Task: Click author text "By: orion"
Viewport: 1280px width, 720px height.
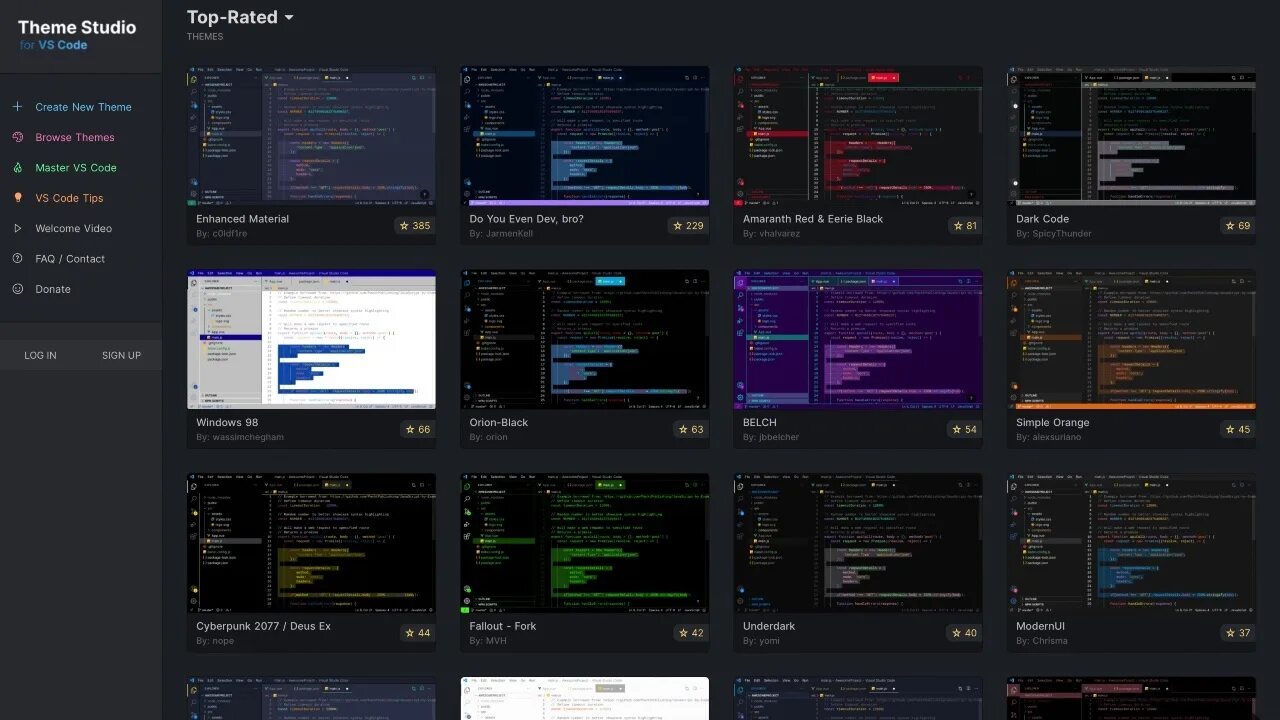Action: 489,437
